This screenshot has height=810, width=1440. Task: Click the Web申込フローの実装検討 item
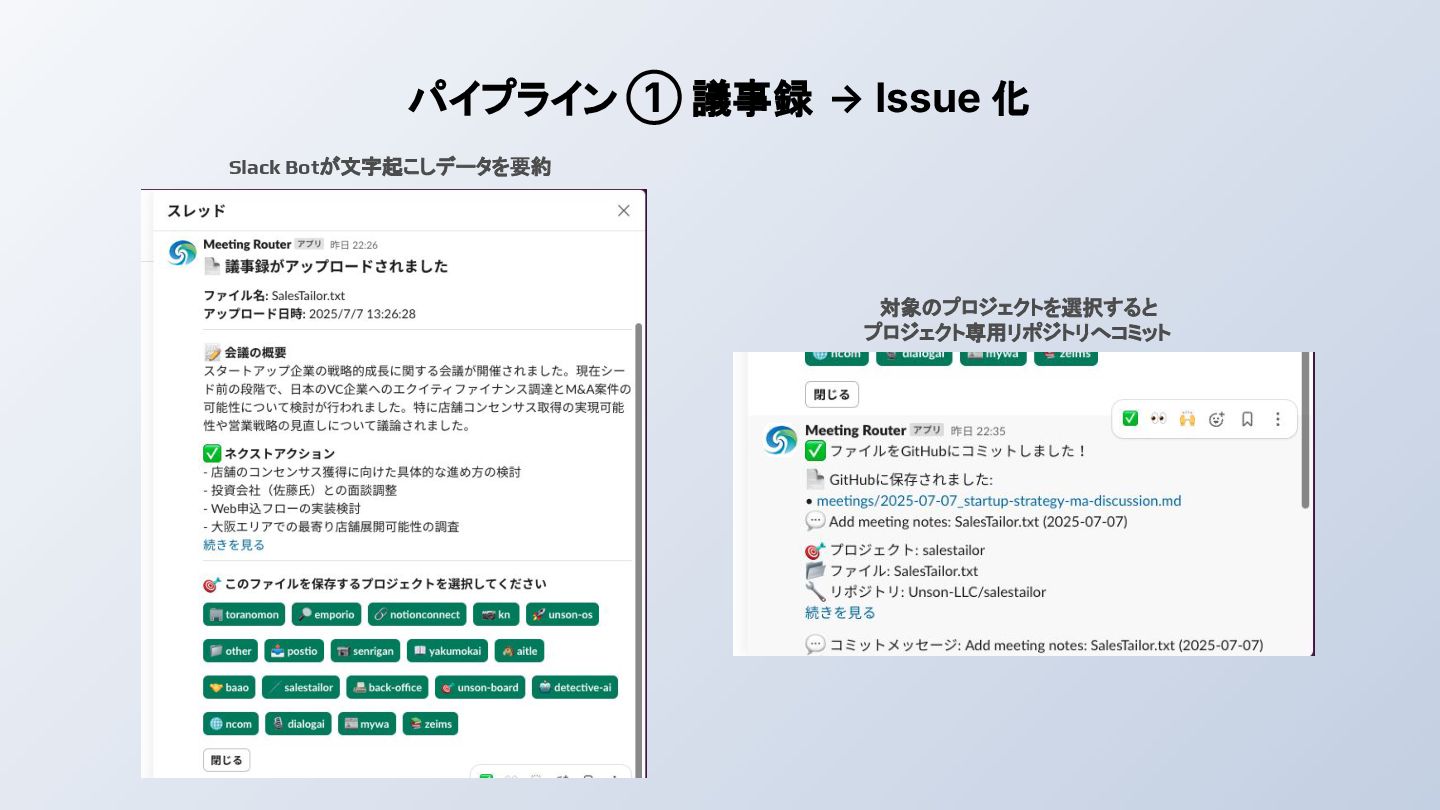click(282, 508)
